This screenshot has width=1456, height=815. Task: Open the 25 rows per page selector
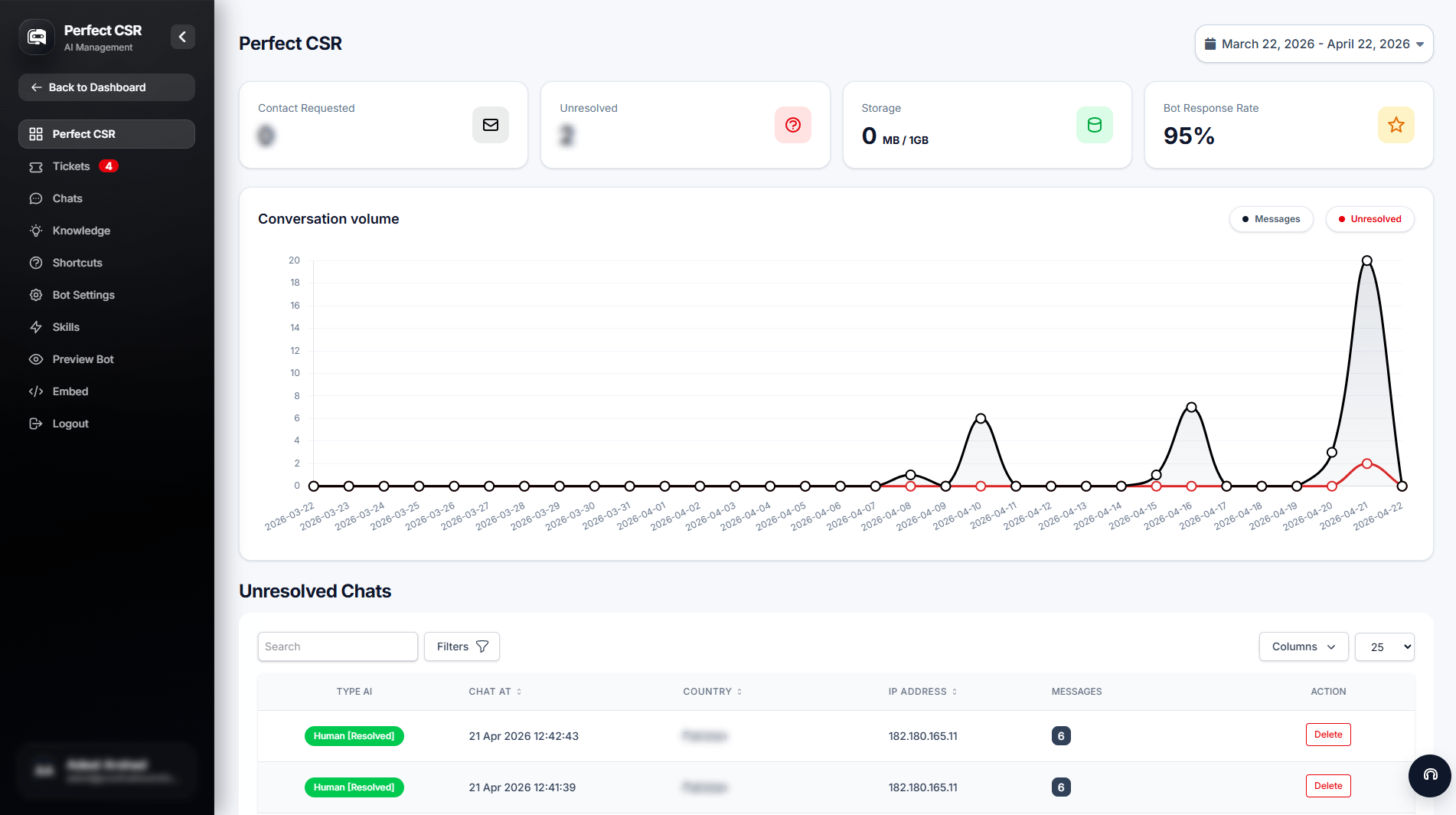click(1384, 646)
